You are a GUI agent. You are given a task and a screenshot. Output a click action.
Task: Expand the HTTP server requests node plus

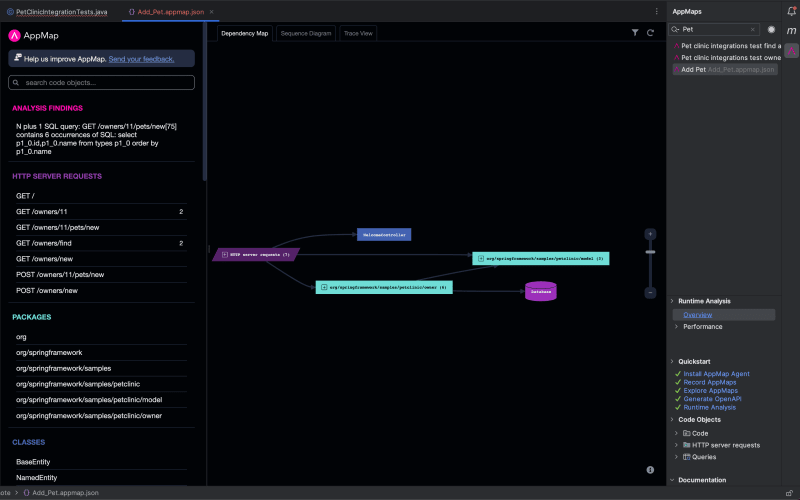(x=225, y=255)
